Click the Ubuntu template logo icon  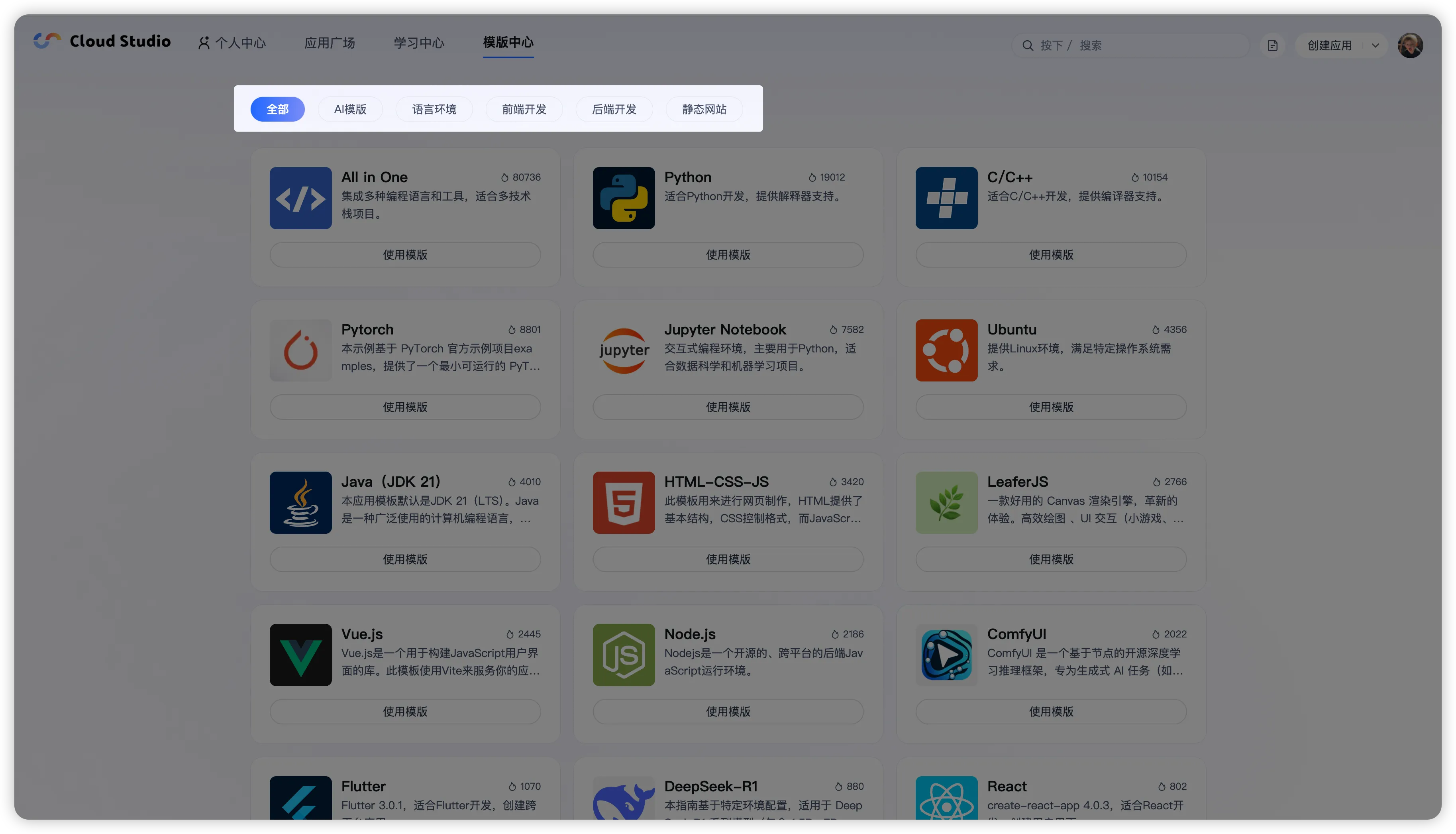click(946, 350)
